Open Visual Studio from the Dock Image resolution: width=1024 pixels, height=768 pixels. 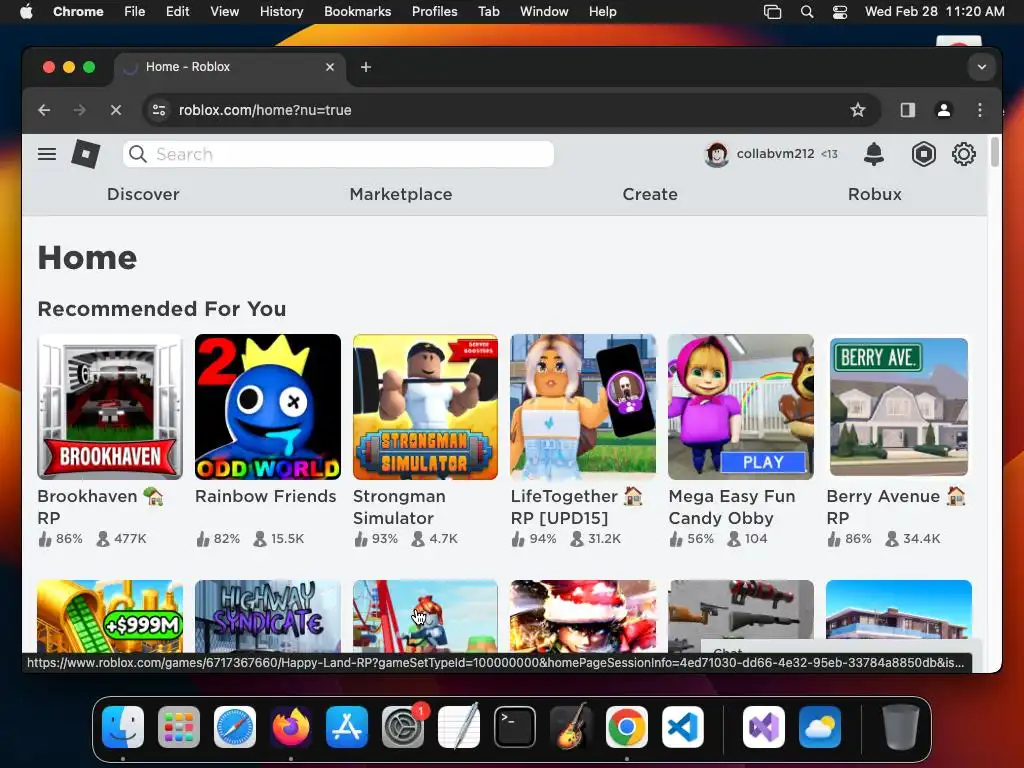763,727
